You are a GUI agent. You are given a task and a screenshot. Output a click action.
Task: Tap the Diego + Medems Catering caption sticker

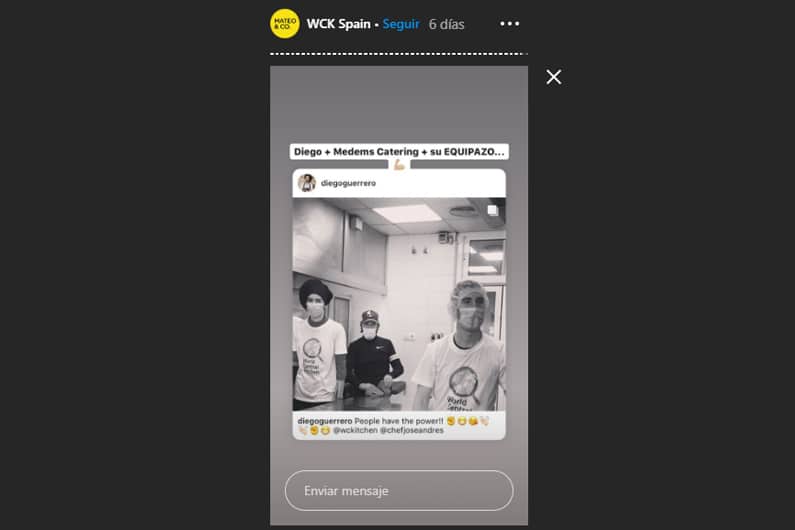[x=399, y=152]
